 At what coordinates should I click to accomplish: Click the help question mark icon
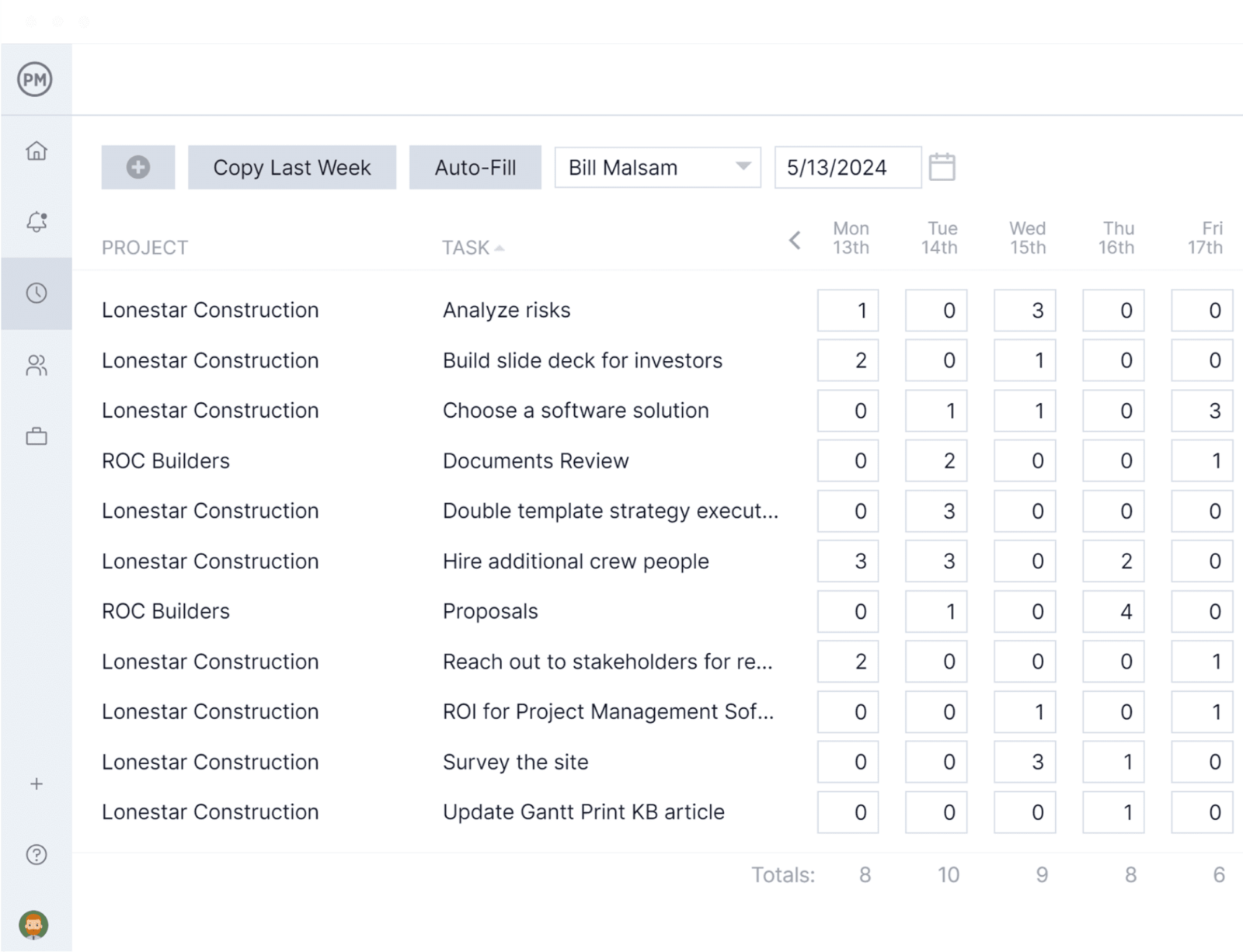(36, 855)
